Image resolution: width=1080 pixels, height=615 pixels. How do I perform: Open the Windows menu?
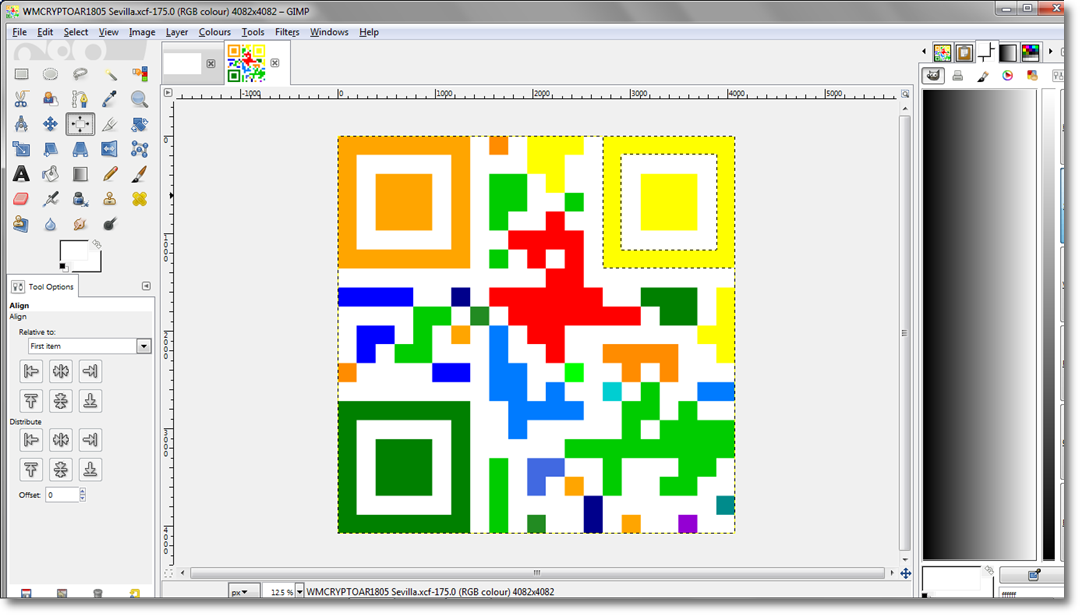coord(329,32)
